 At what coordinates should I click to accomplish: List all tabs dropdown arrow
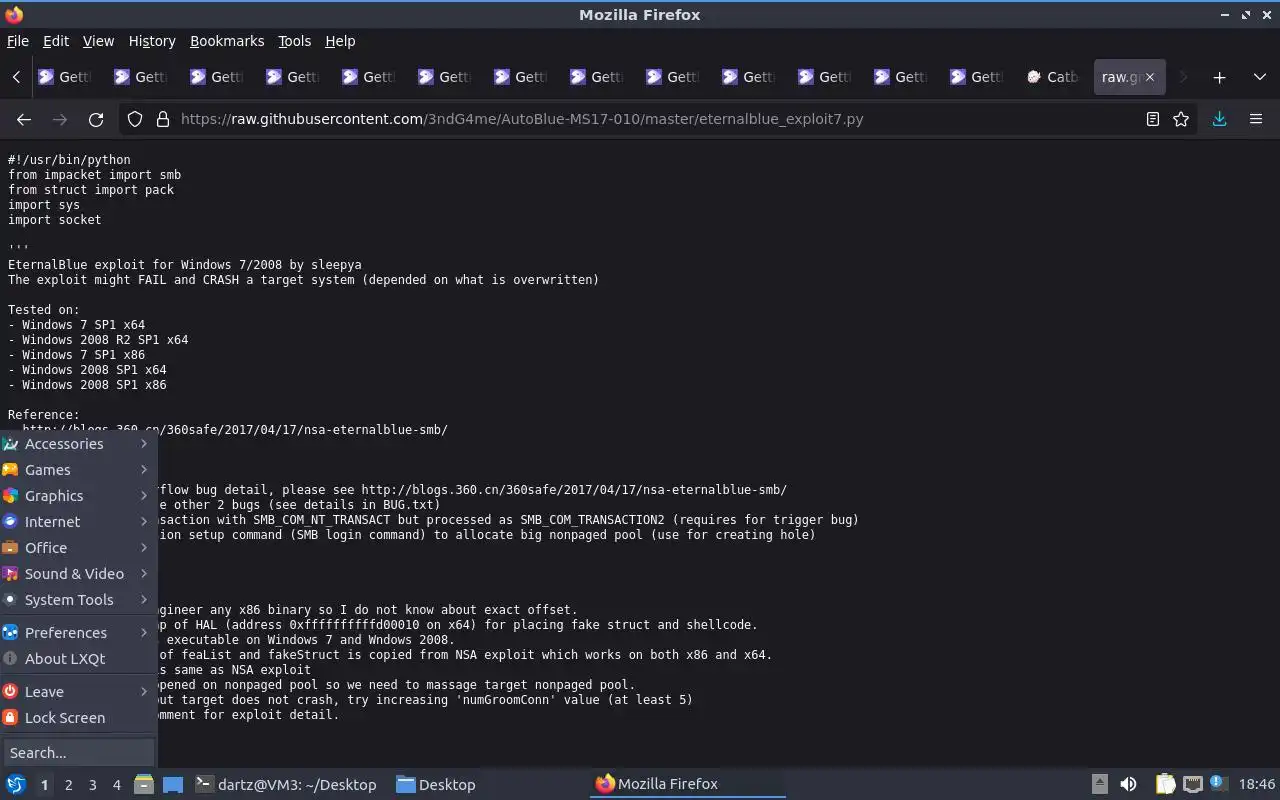point(1259,77)
